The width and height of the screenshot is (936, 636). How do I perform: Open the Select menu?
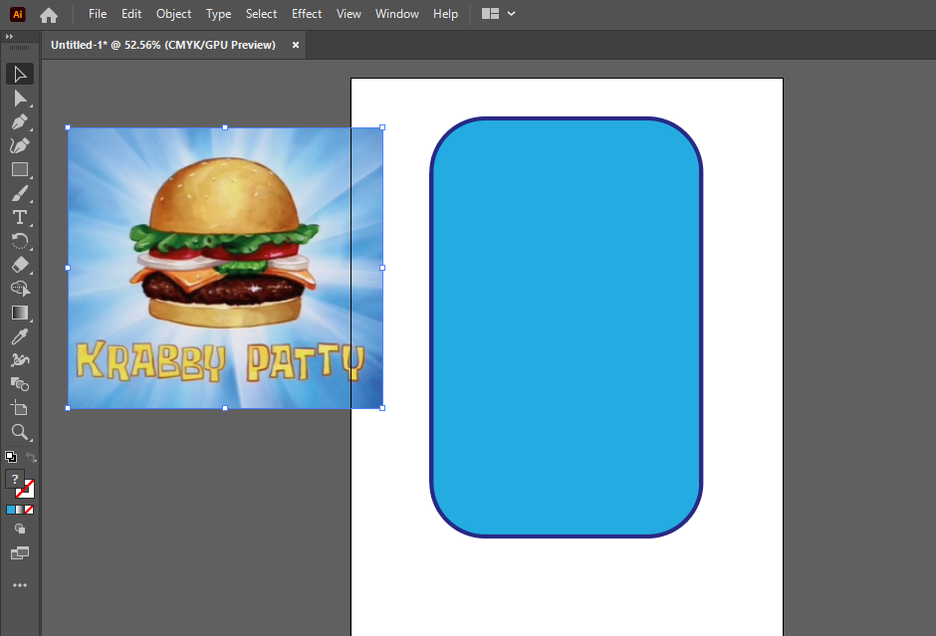(261, 14)
